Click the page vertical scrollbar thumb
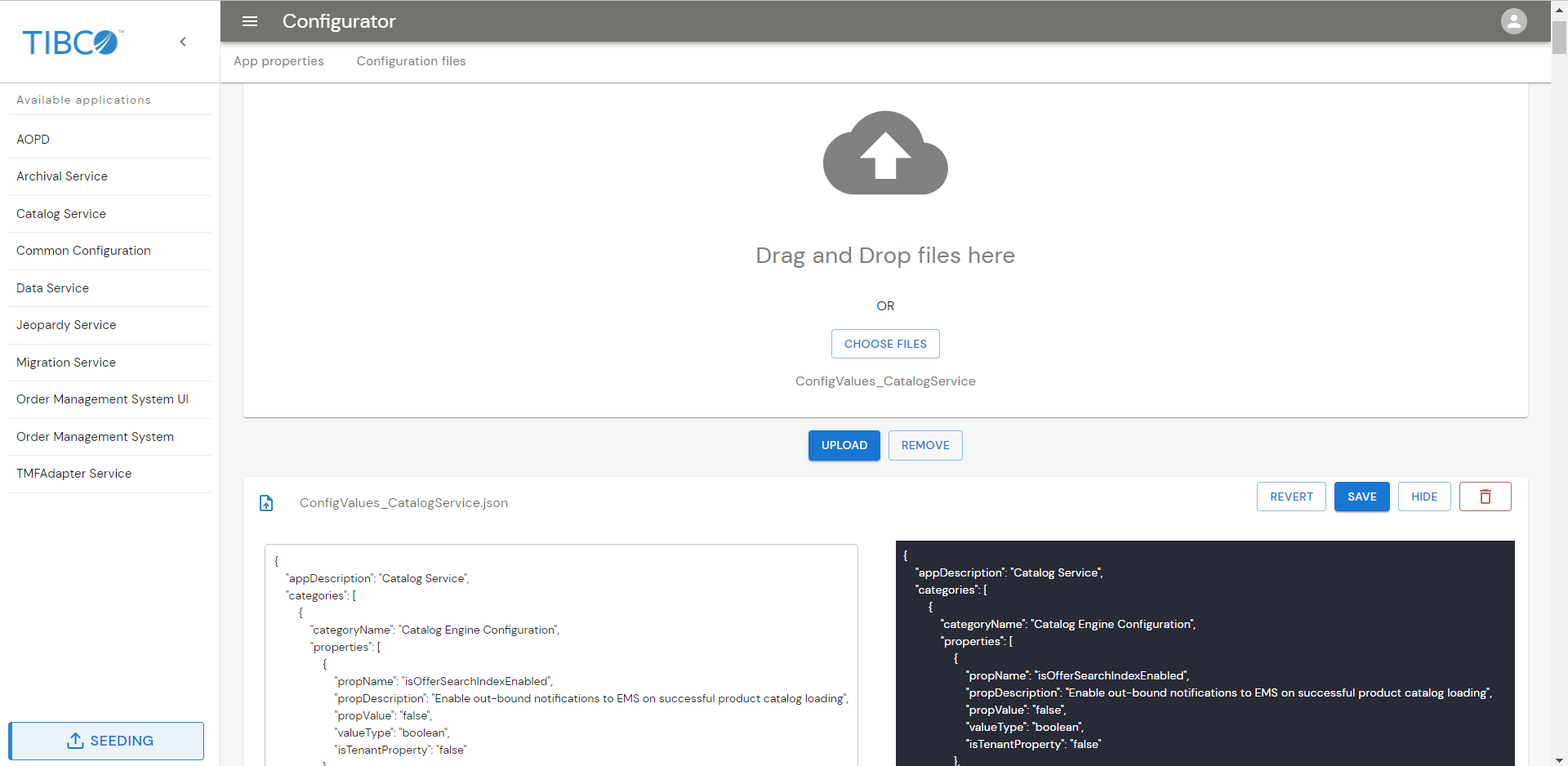 pyautogui.click(x=1559, y=38)
